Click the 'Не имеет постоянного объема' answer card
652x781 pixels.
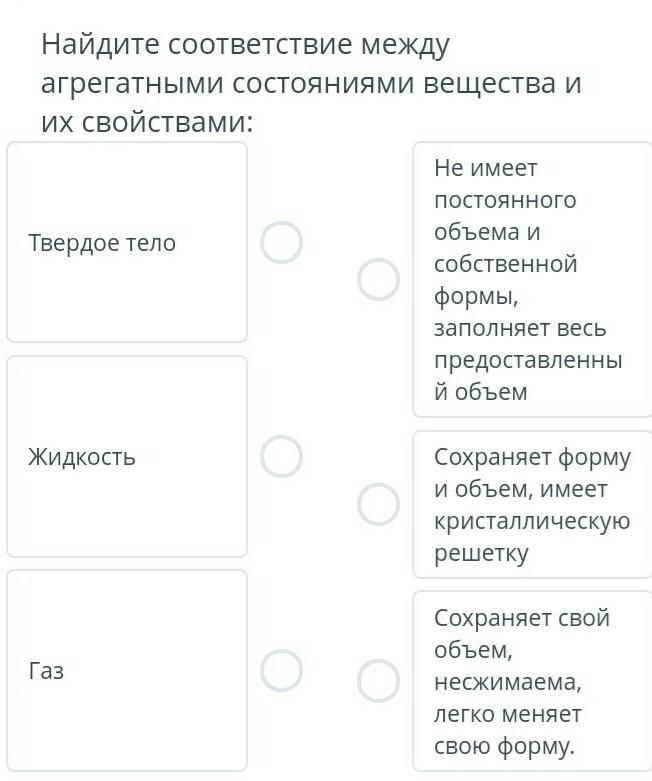coord(532,279)
